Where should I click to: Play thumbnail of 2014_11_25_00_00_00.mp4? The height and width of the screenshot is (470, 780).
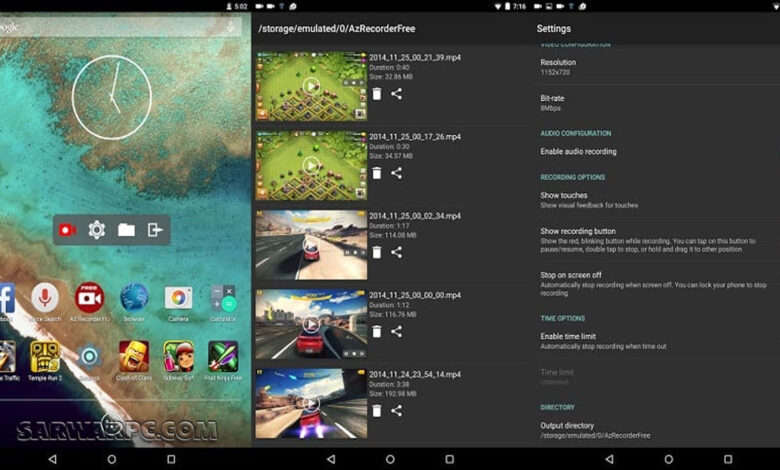311,324
